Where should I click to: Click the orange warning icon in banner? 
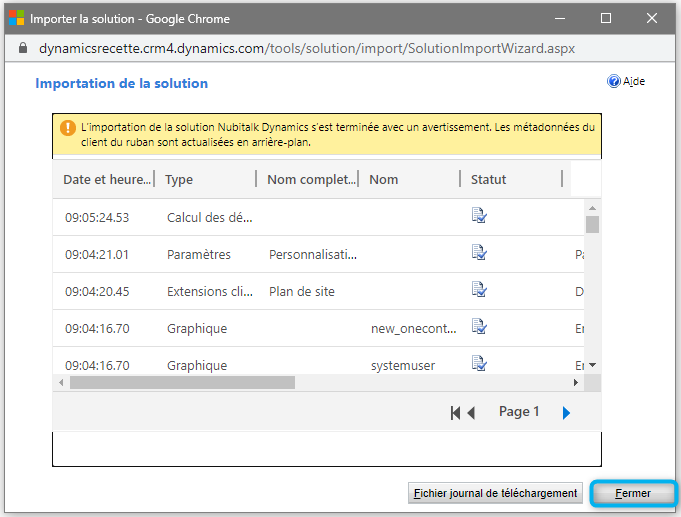pos(68,128)
